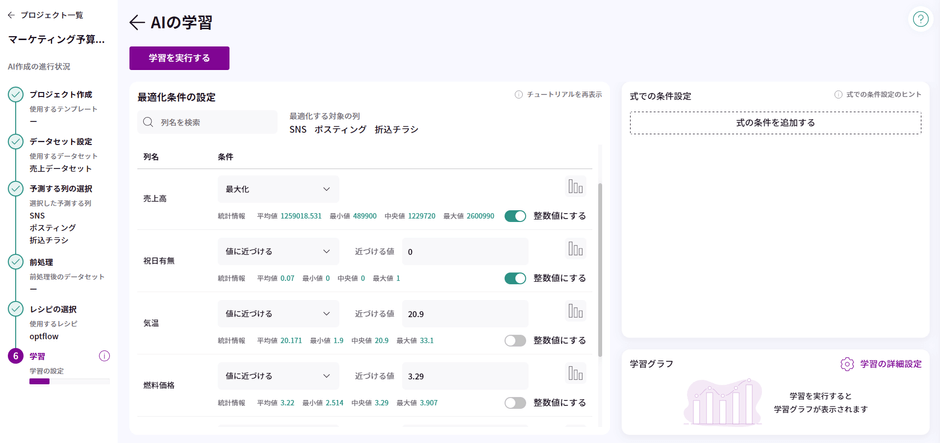Go to データセット設定 step in sidebar

[x=60, y=142]
